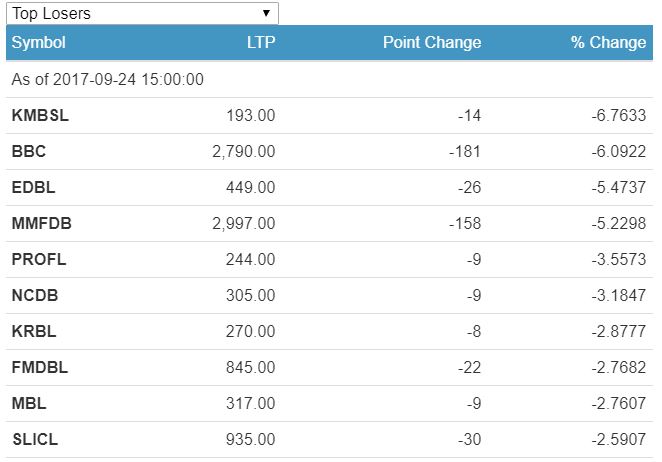Open the Top Losers dropdown
The width and height of the screenshot is (662, 462).
pos(141,13)
